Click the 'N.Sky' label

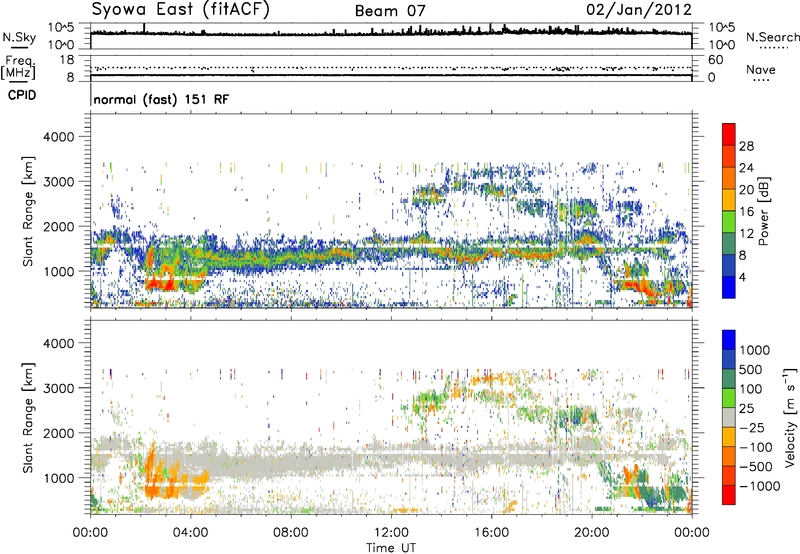click(19, 37)
